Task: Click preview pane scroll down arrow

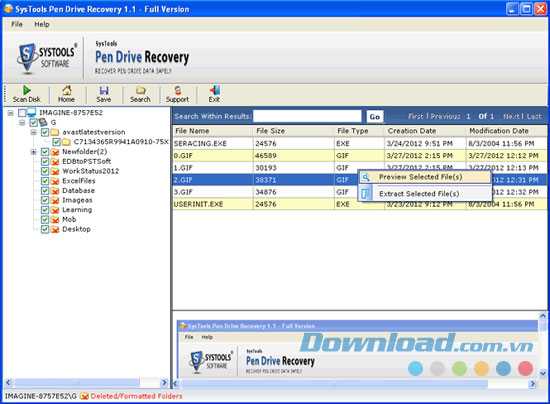Action: (x=543, y=373)
